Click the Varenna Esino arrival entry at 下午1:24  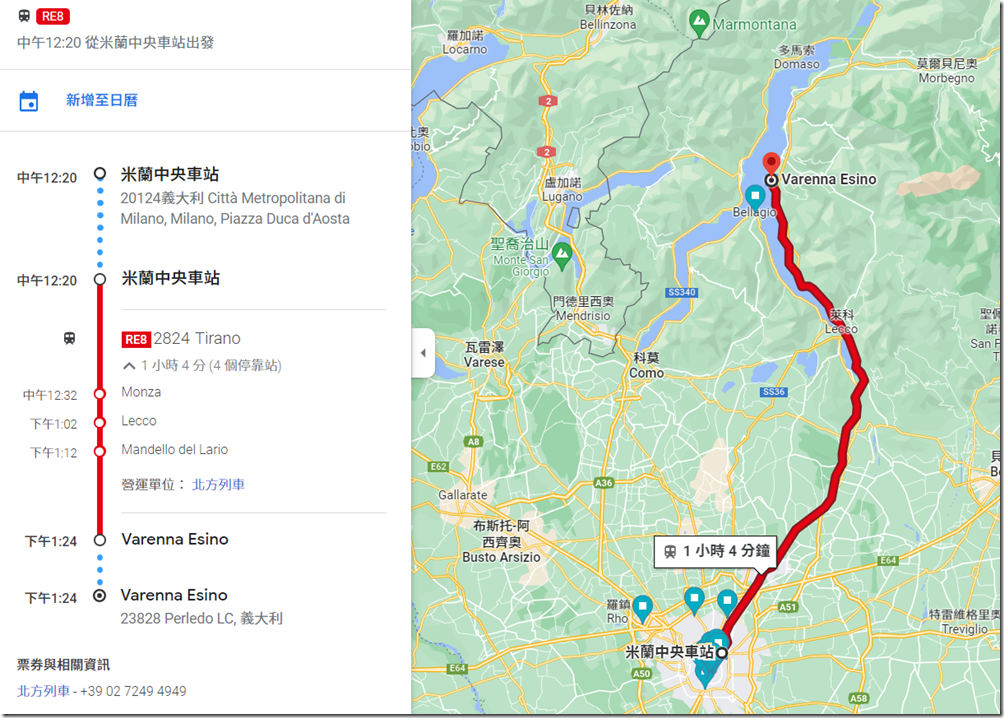175,539
